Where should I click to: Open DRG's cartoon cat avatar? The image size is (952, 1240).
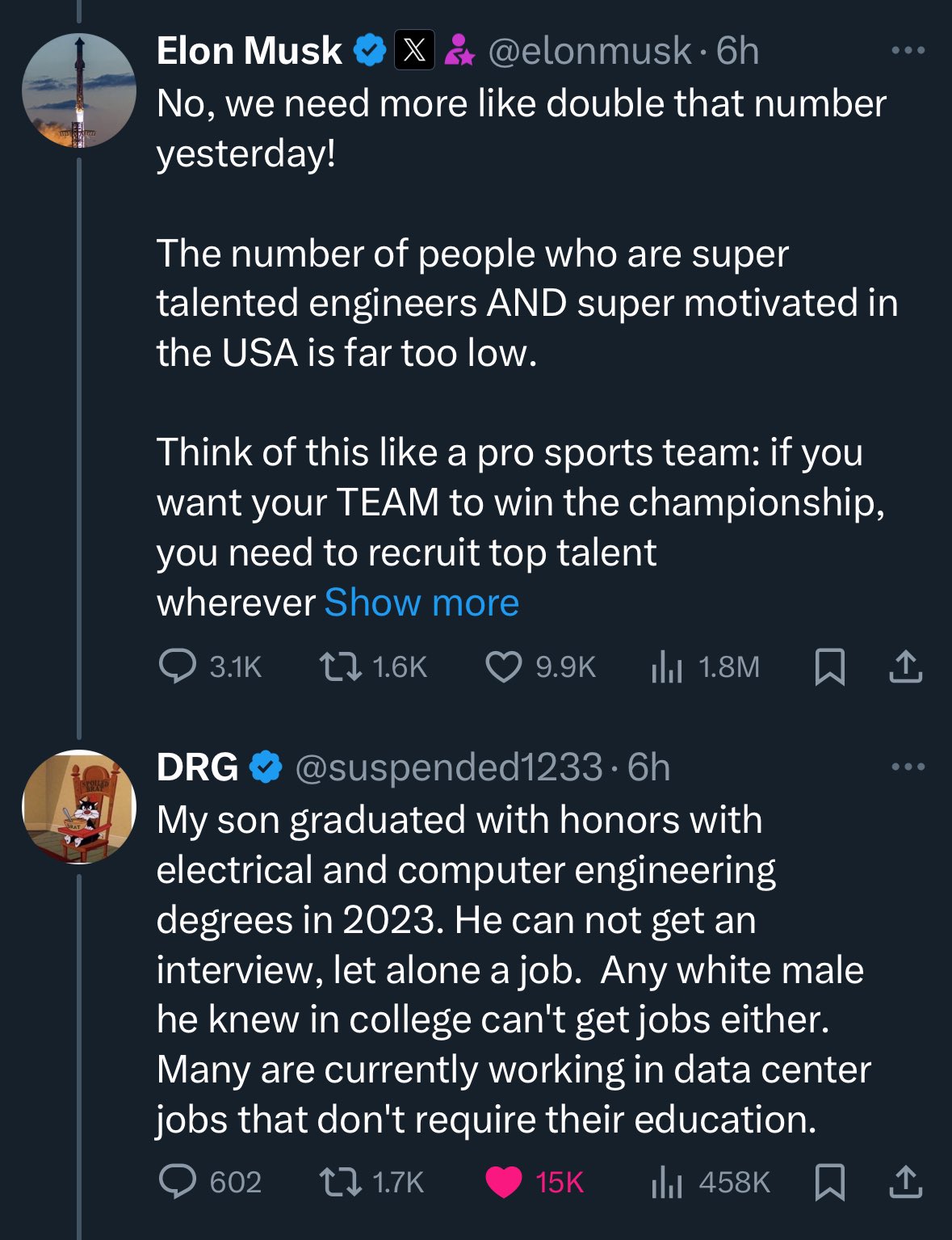tap(78, 807)
